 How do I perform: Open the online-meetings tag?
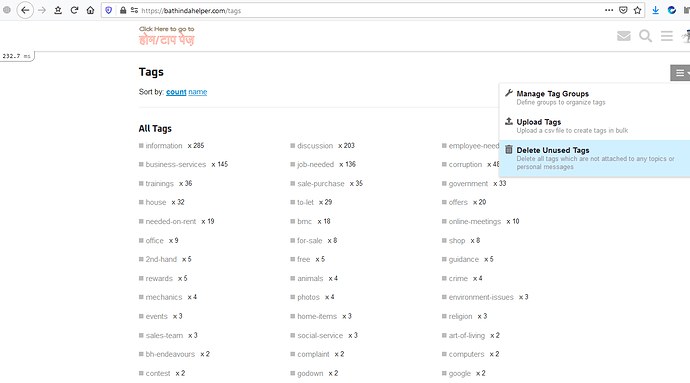tap(475, 221)
